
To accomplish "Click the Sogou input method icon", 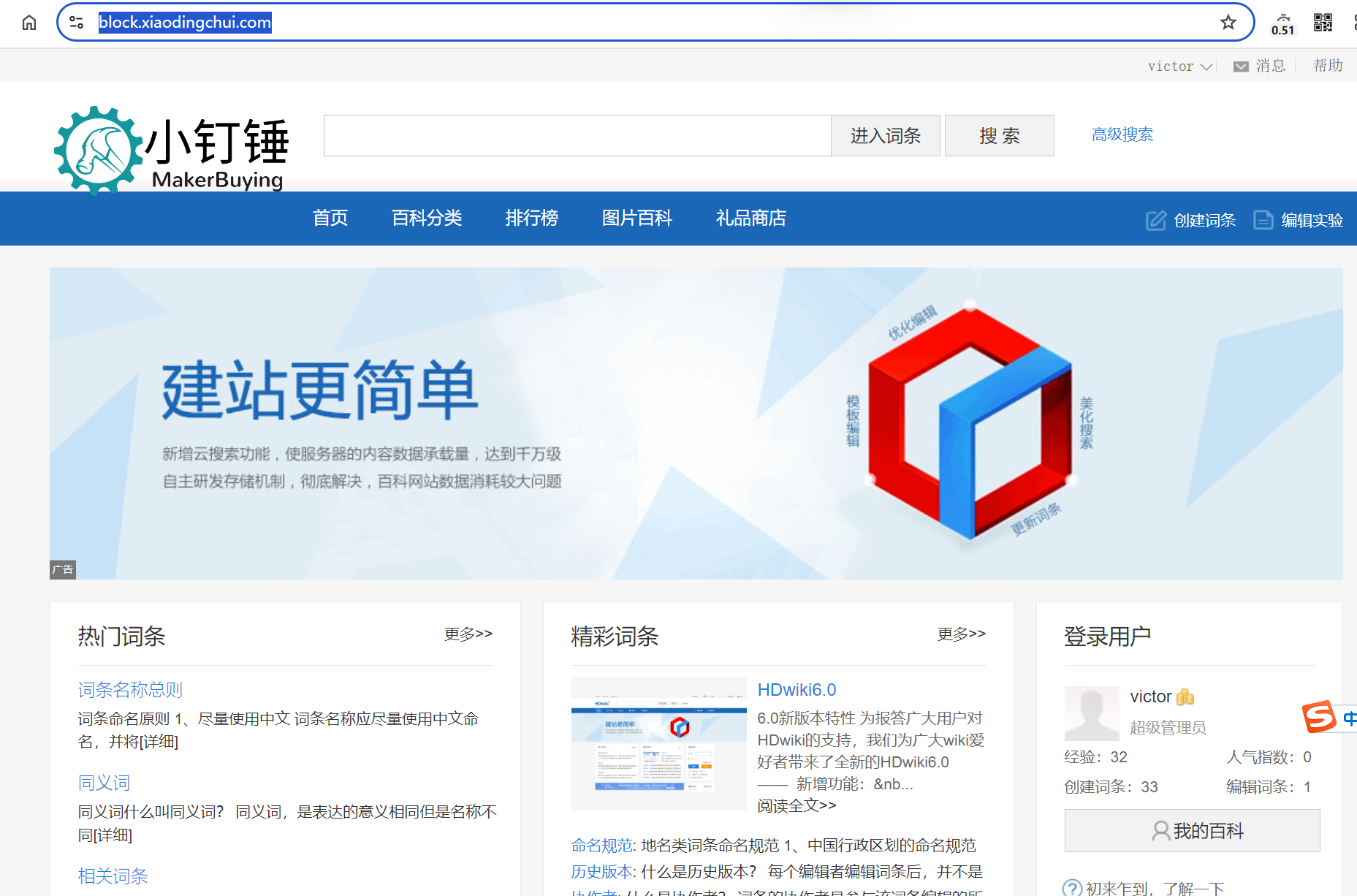I will pos(1320,716).
